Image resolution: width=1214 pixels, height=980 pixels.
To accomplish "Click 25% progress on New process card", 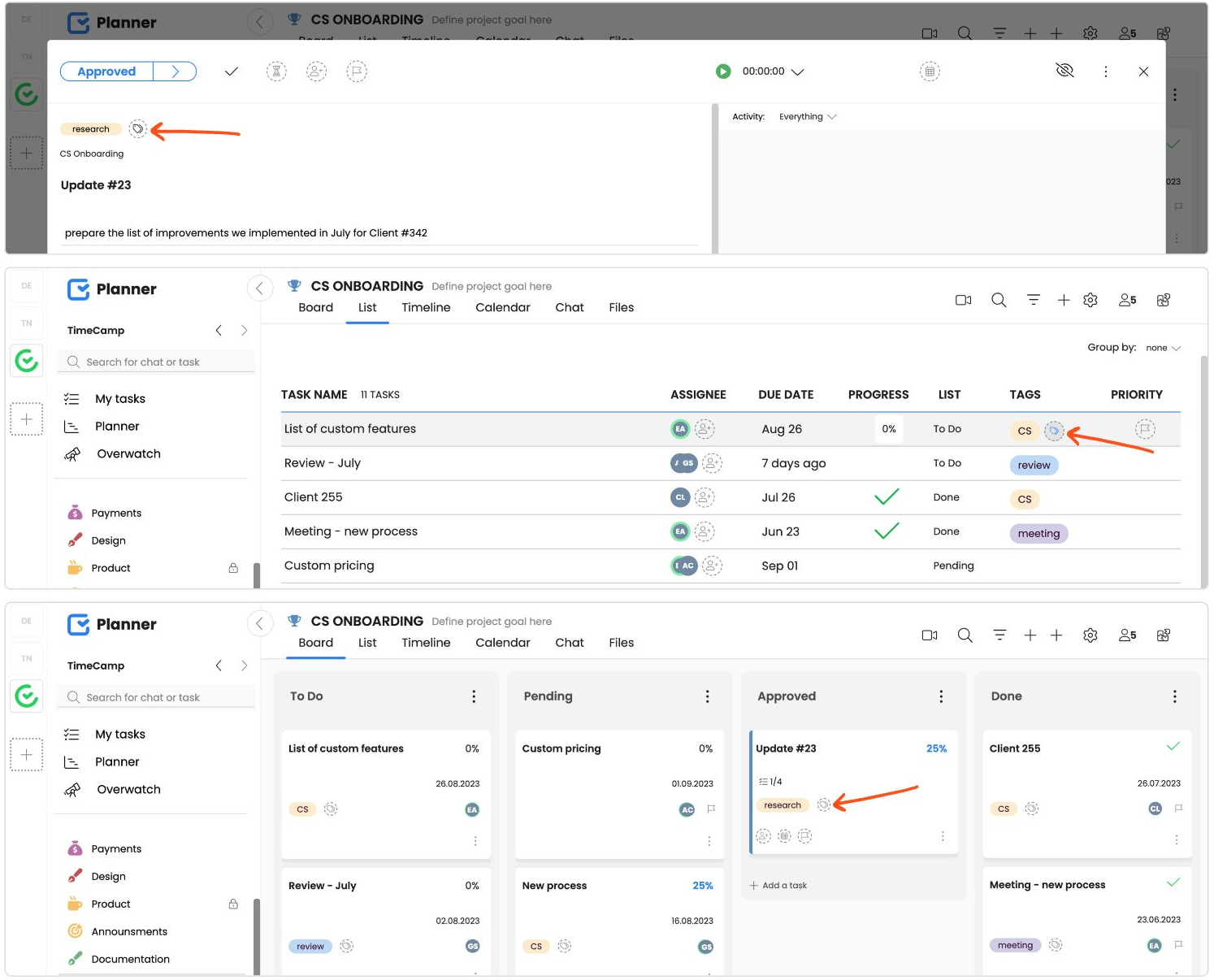I will pos(703,886).
